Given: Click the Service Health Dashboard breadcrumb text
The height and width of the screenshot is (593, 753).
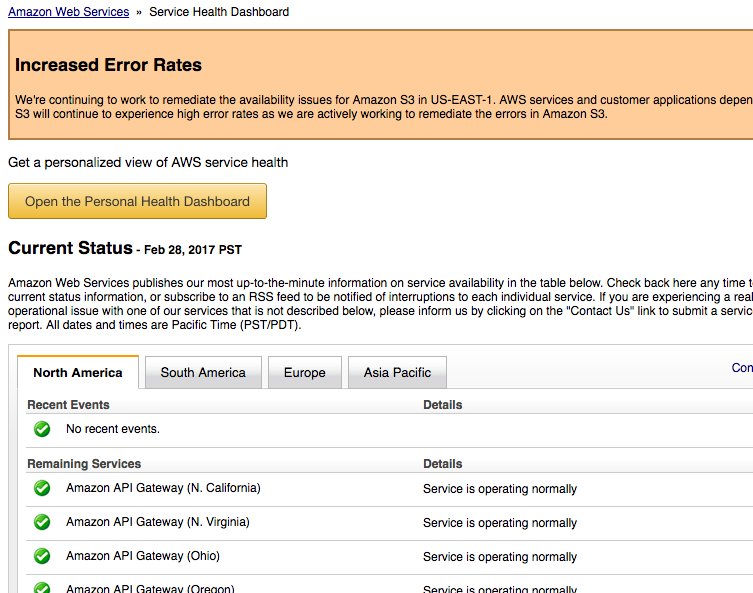Looking at the screenshot, I should [219, 12].
